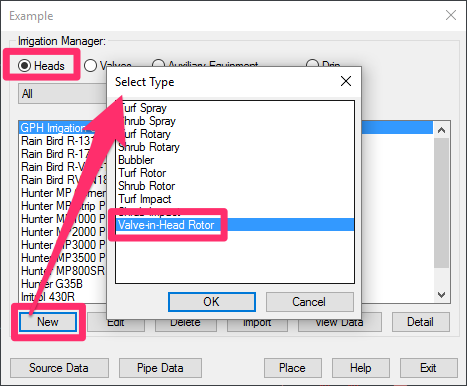Choose Turf Rotary in type list

(x=235, y=134)
